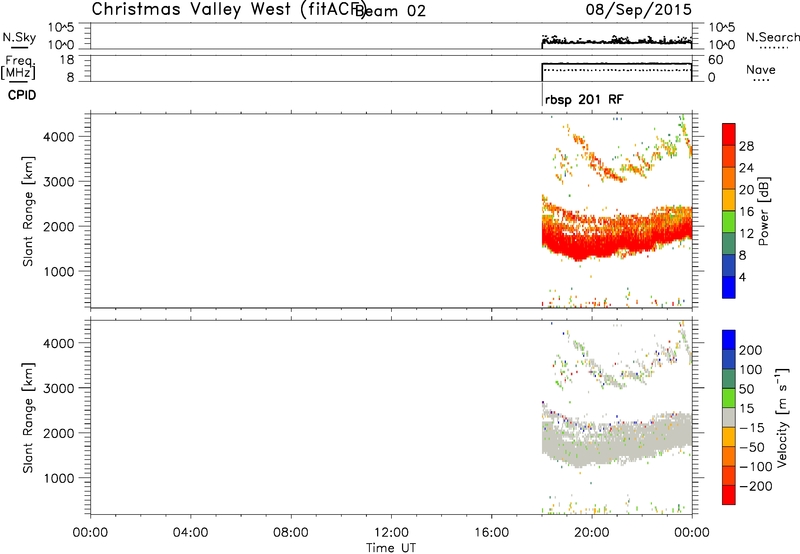
Task: Click the 10^5 tick beside N.Sky
Action: (61, 28)
